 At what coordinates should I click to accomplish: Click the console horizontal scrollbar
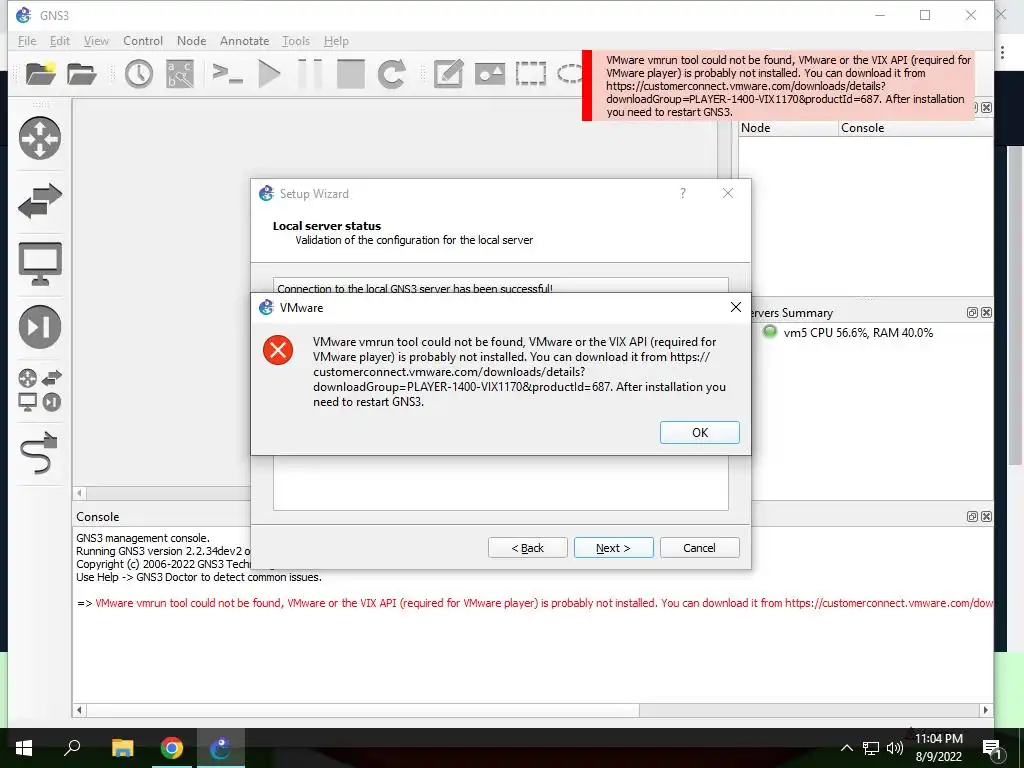pyautogui.click(x=362, y=710)
